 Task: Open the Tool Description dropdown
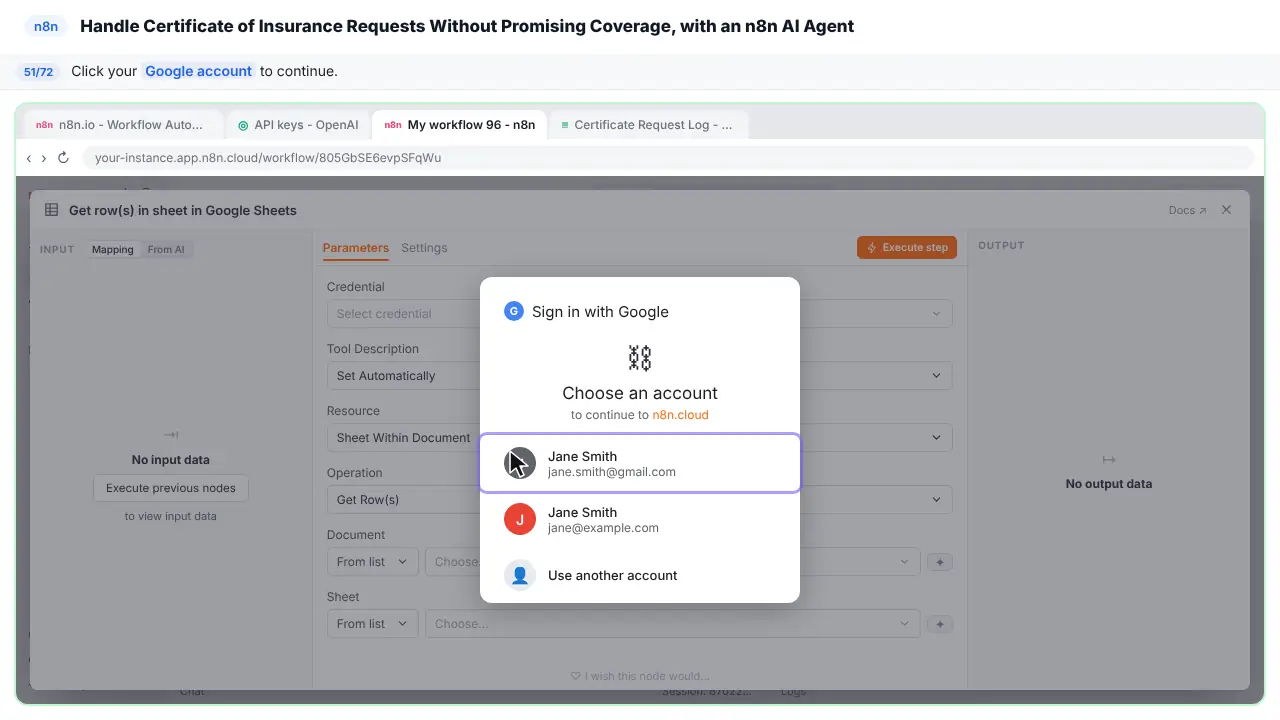[x=639, y=376]
